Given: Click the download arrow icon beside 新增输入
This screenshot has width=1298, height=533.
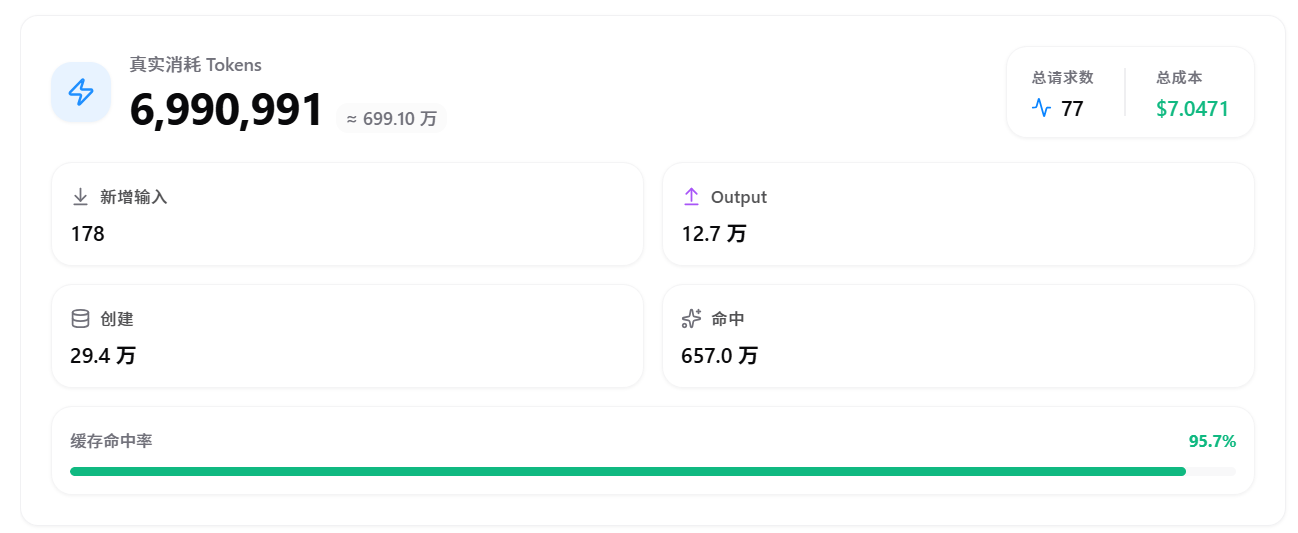Looking at the screenshot, I should pyautogui.click(x=81, y=197).
